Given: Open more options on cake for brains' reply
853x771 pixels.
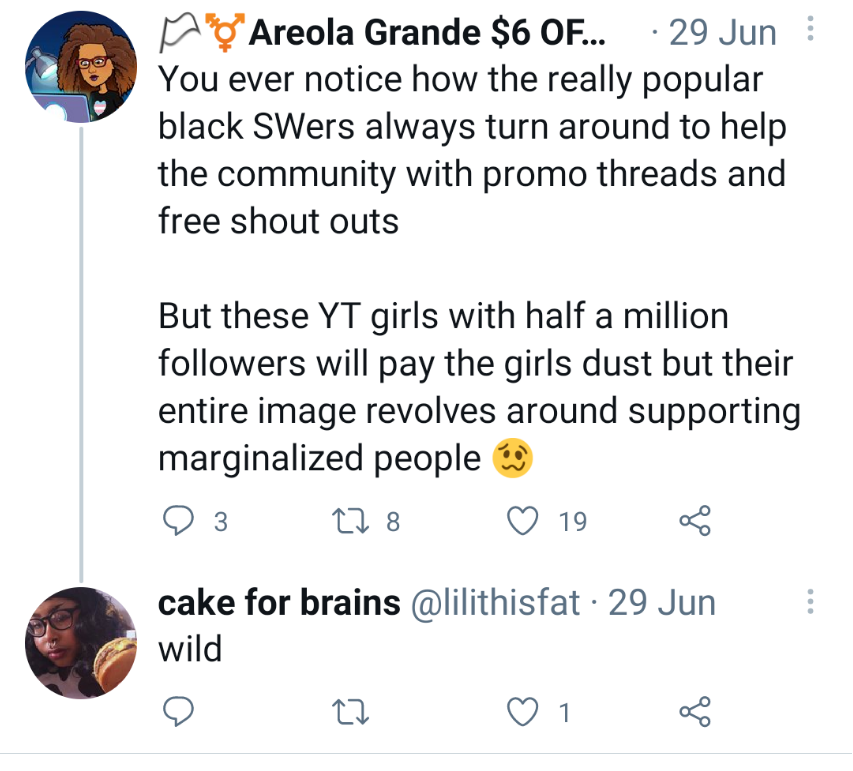Looking at the screenshot, I should (x=810, y=603).
